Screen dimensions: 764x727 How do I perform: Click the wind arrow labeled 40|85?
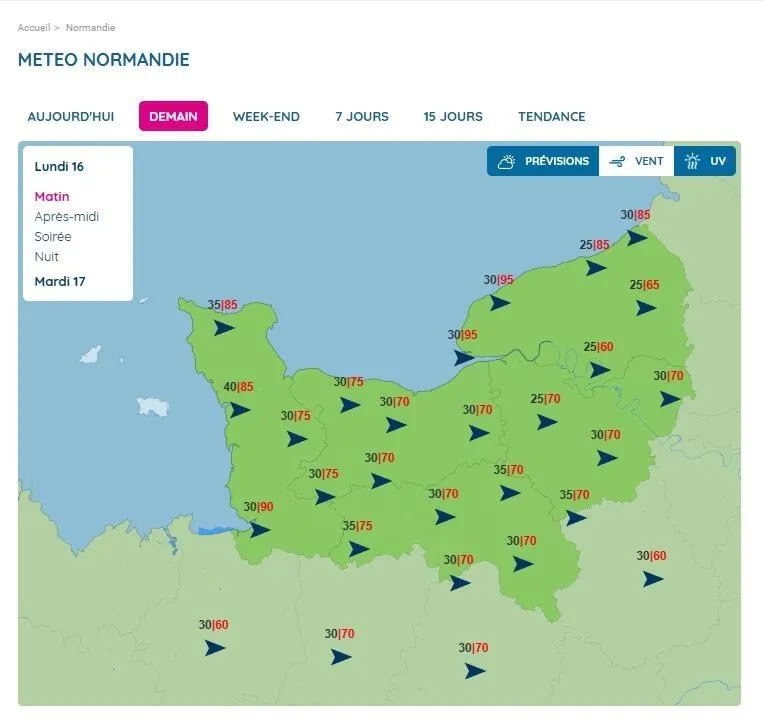(240, 409)
